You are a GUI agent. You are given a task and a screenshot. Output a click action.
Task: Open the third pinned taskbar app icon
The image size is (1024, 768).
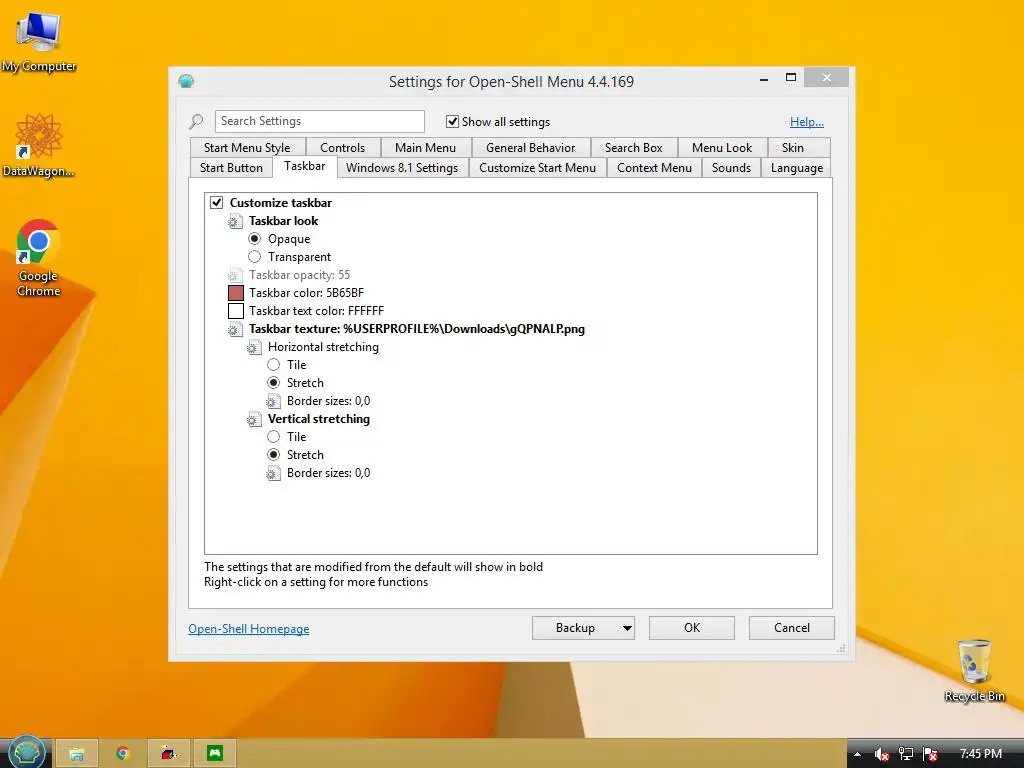169,754
